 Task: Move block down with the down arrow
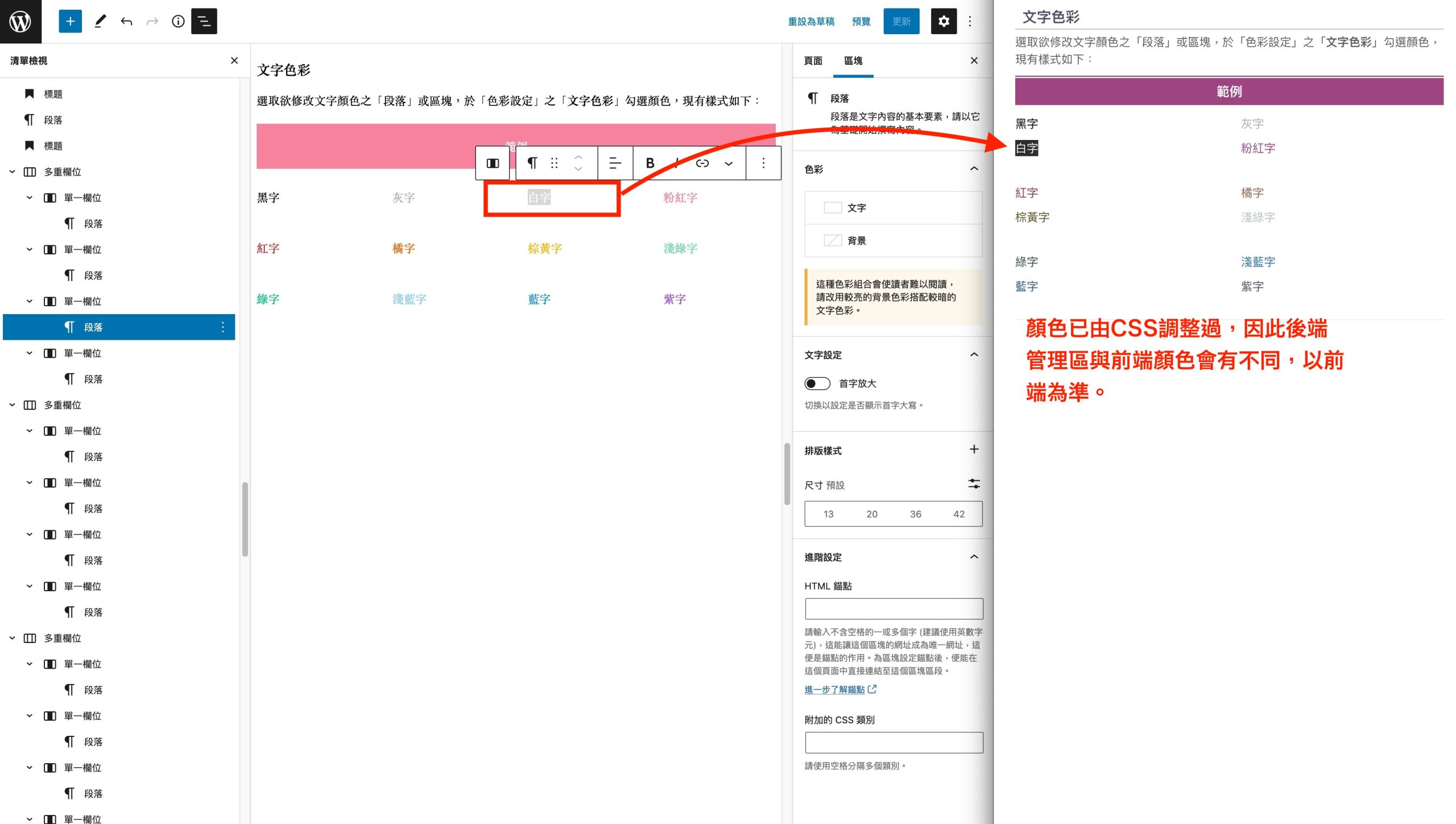(x=578, y=170)
